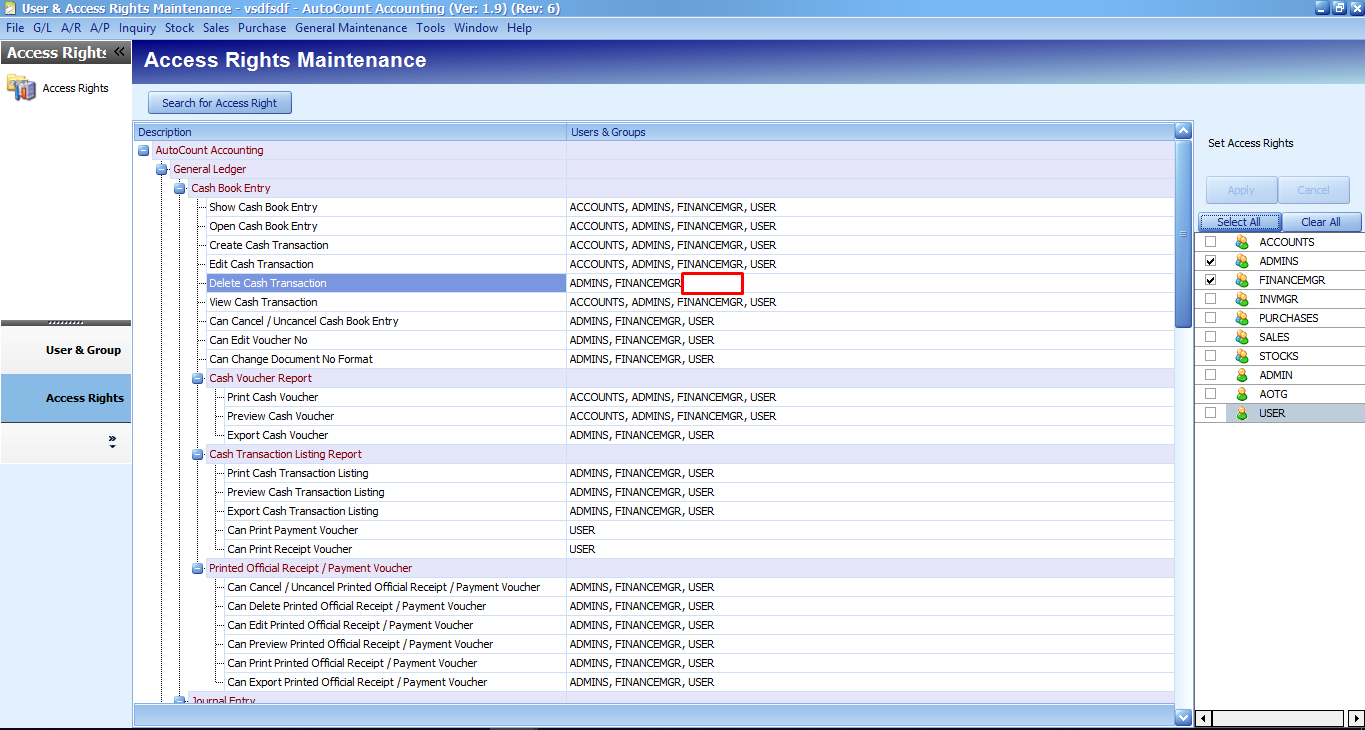Screen dimensions: 1365x730
Task: Collapse the Cash Book Entry node
Action: coord(180,189)
